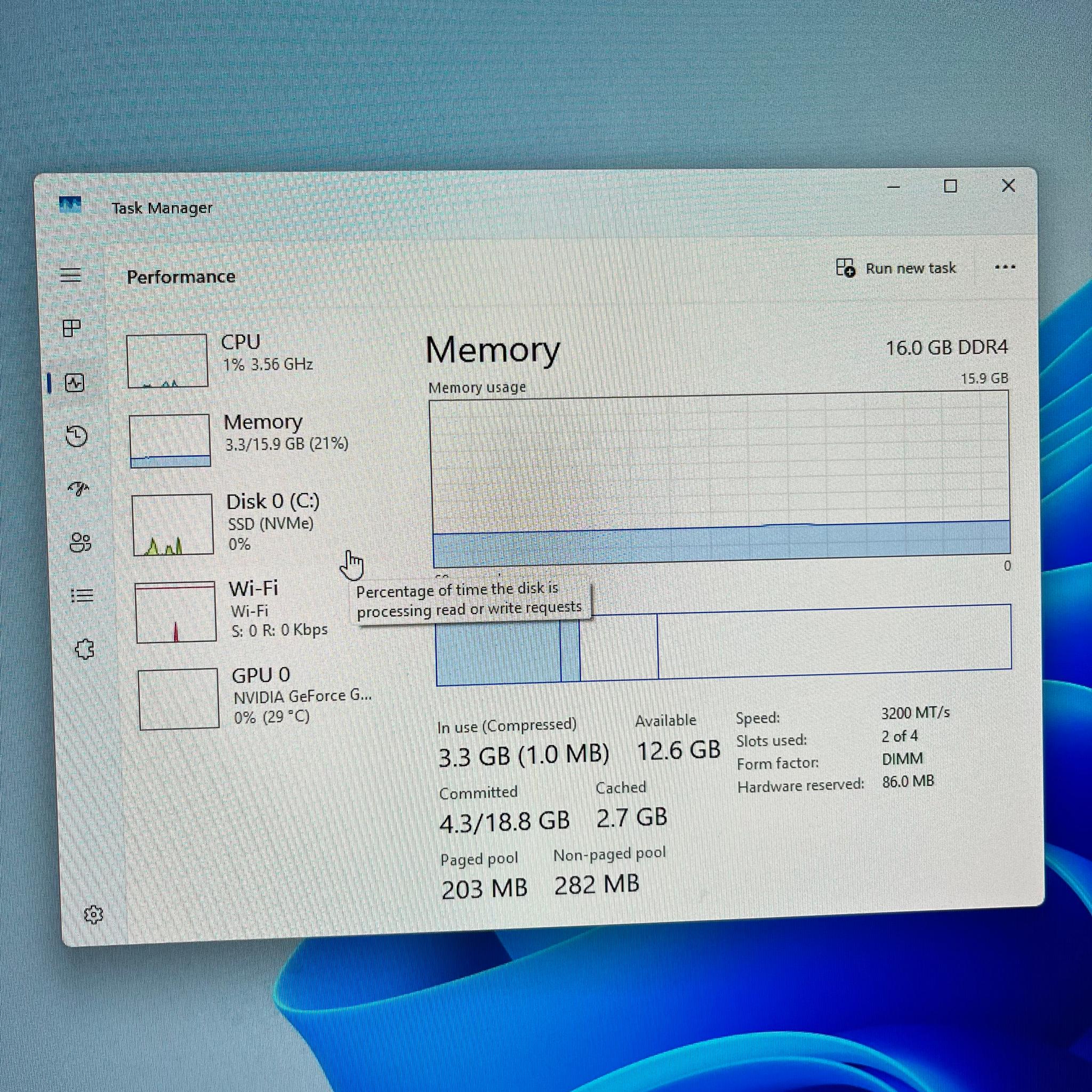
Task: Open the hamburger navigation menu
Action: (x=71, y=275)
